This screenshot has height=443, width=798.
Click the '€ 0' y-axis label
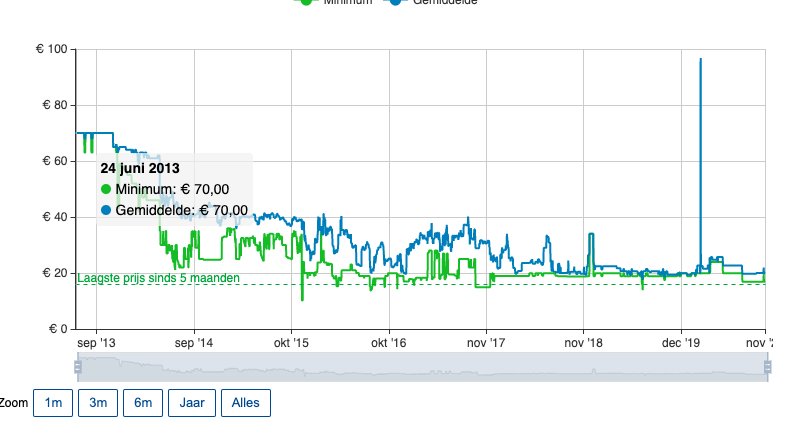pyautogui.click(x=58, y=329)
